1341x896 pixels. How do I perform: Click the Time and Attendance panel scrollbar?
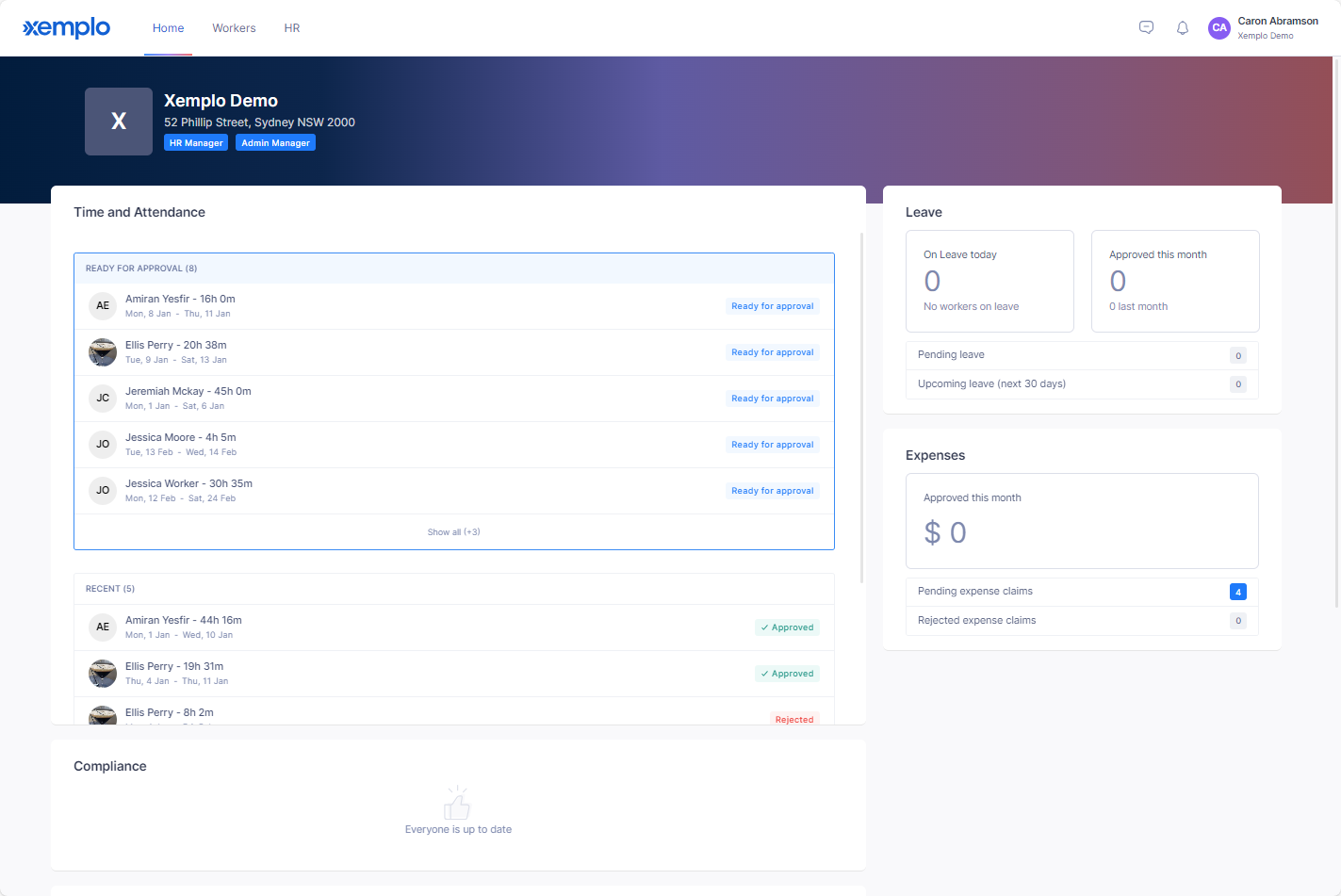click(861, 407)
